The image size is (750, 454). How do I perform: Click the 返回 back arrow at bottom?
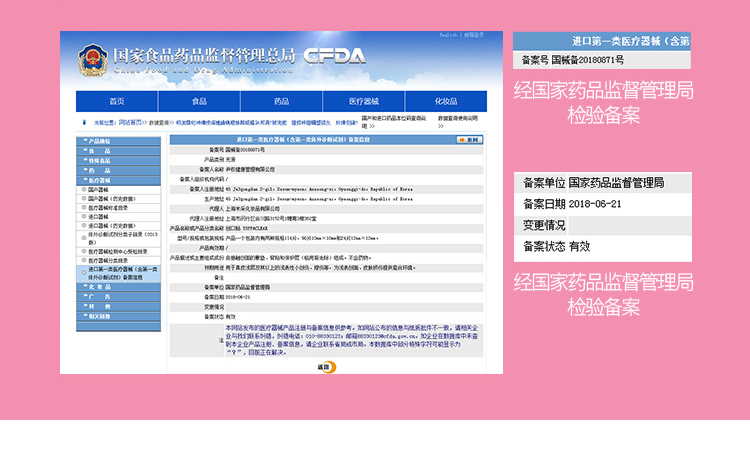(324, 367)
